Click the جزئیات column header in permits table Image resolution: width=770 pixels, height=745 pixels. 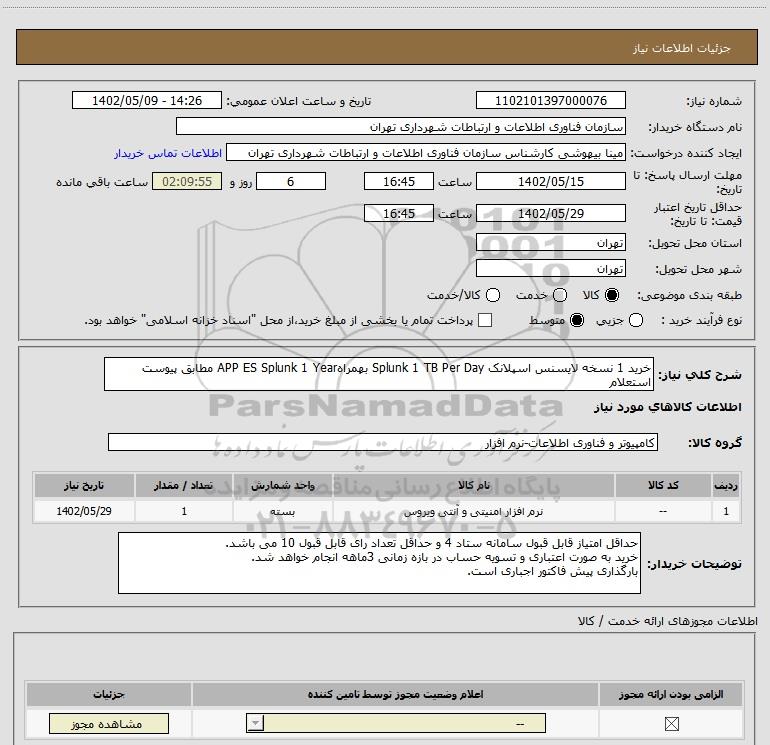[x=109, y=694]
